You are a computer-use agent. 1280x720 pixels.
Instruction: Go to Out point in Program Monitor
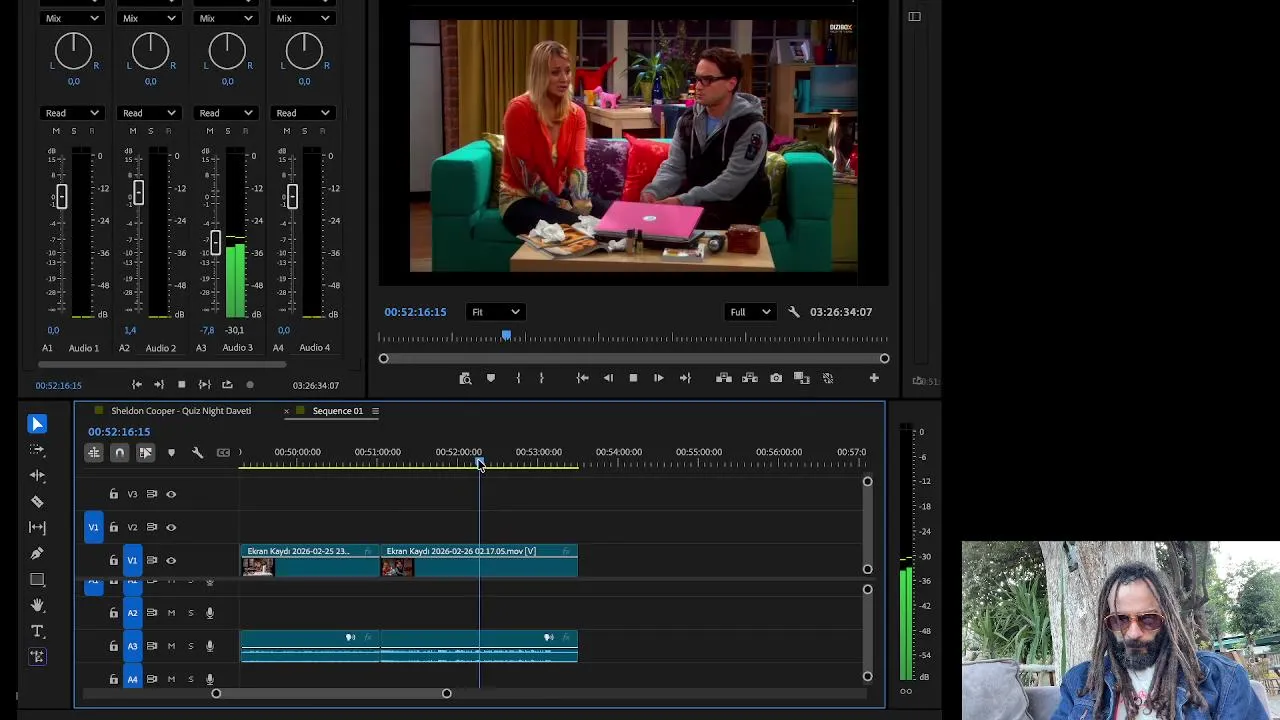(x=685, y=378)
